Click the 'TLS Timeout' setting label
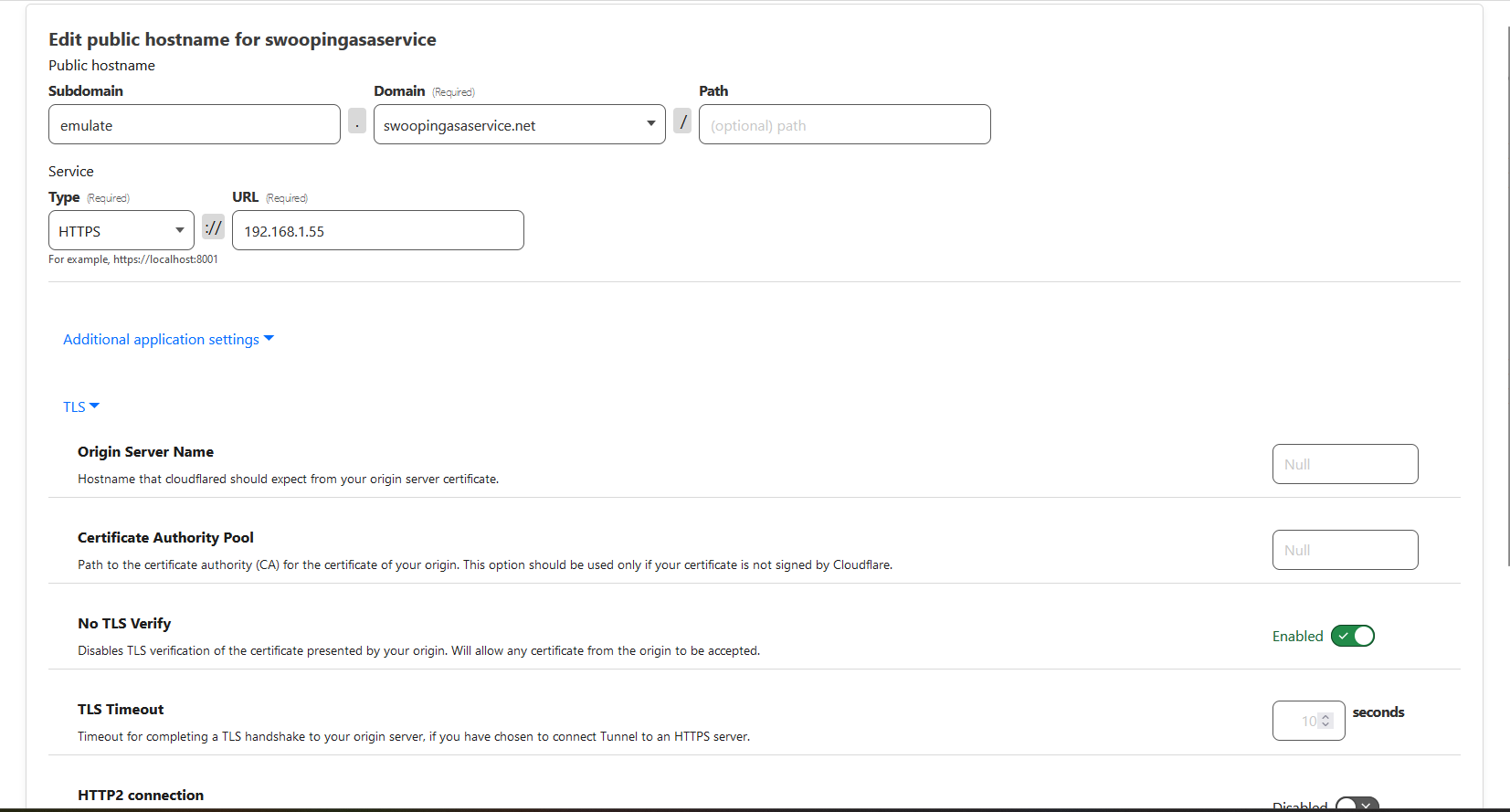Screen dimensions: 1510x812 (121, 709)
